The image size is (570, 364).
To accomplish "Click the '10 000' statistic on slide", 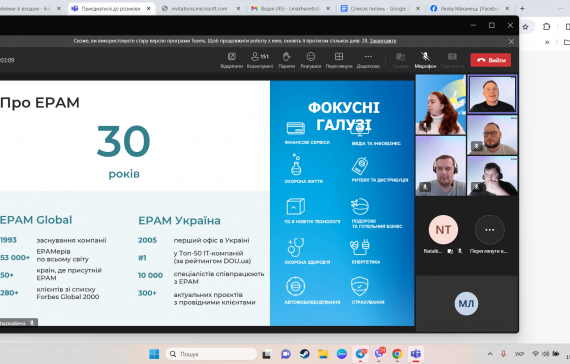I will point(150,276).
